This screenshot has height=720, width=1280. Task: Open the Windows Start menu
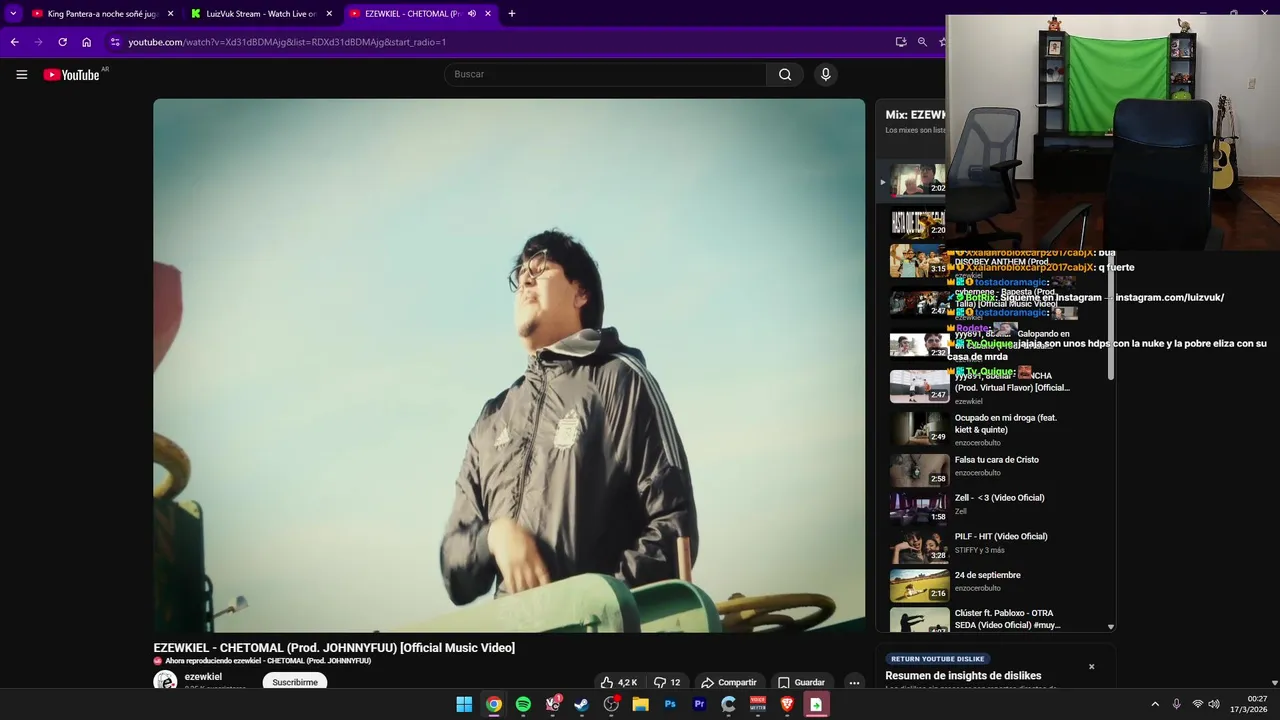(464, 704)
